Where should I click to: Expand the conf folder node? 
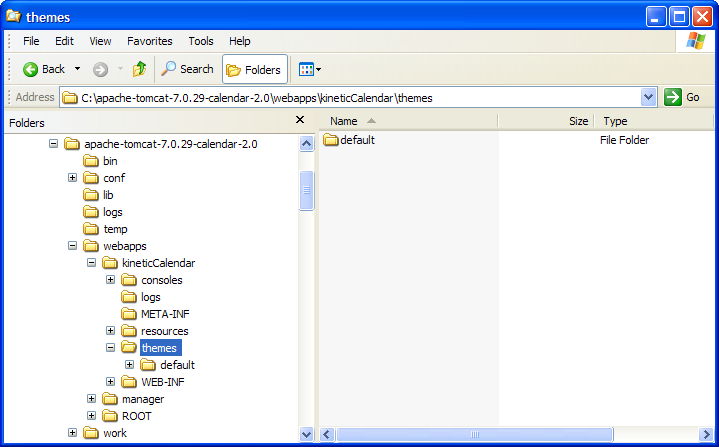[72, 178]
